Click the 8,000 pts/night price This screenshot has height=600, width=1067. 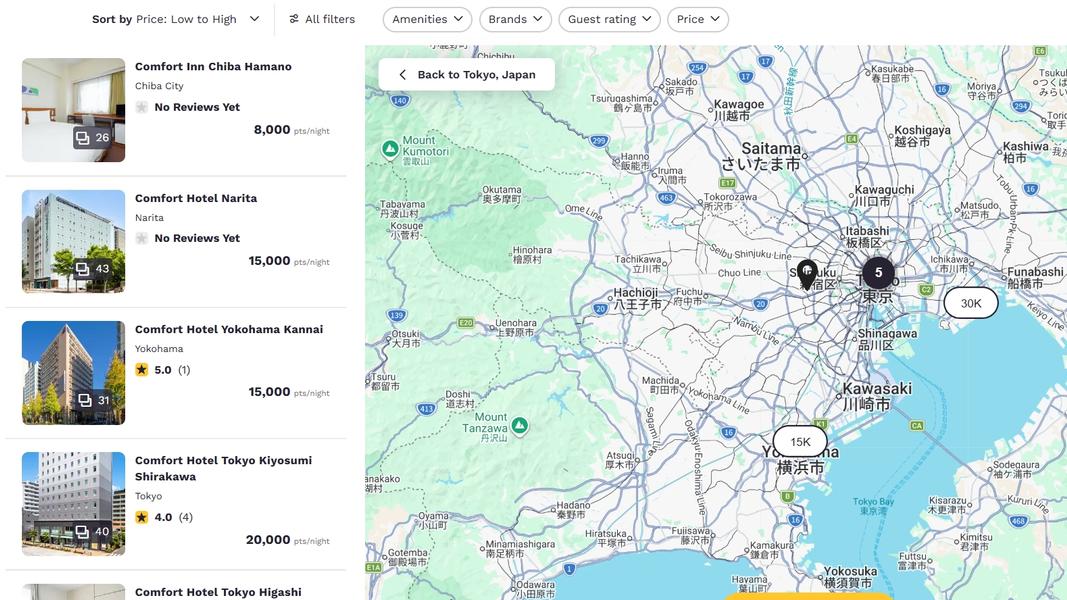(291, 130)
